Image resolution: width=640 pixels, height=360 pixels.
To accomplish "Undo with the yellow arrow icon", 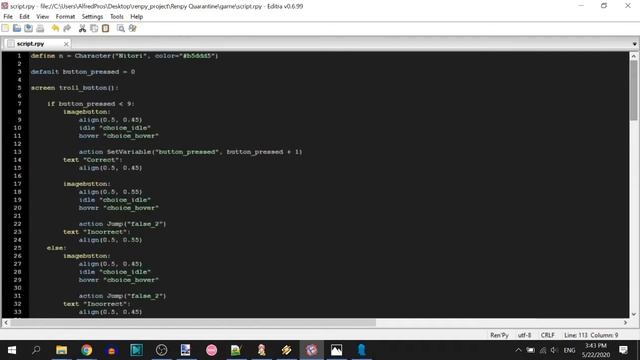I will coord(56,28).
